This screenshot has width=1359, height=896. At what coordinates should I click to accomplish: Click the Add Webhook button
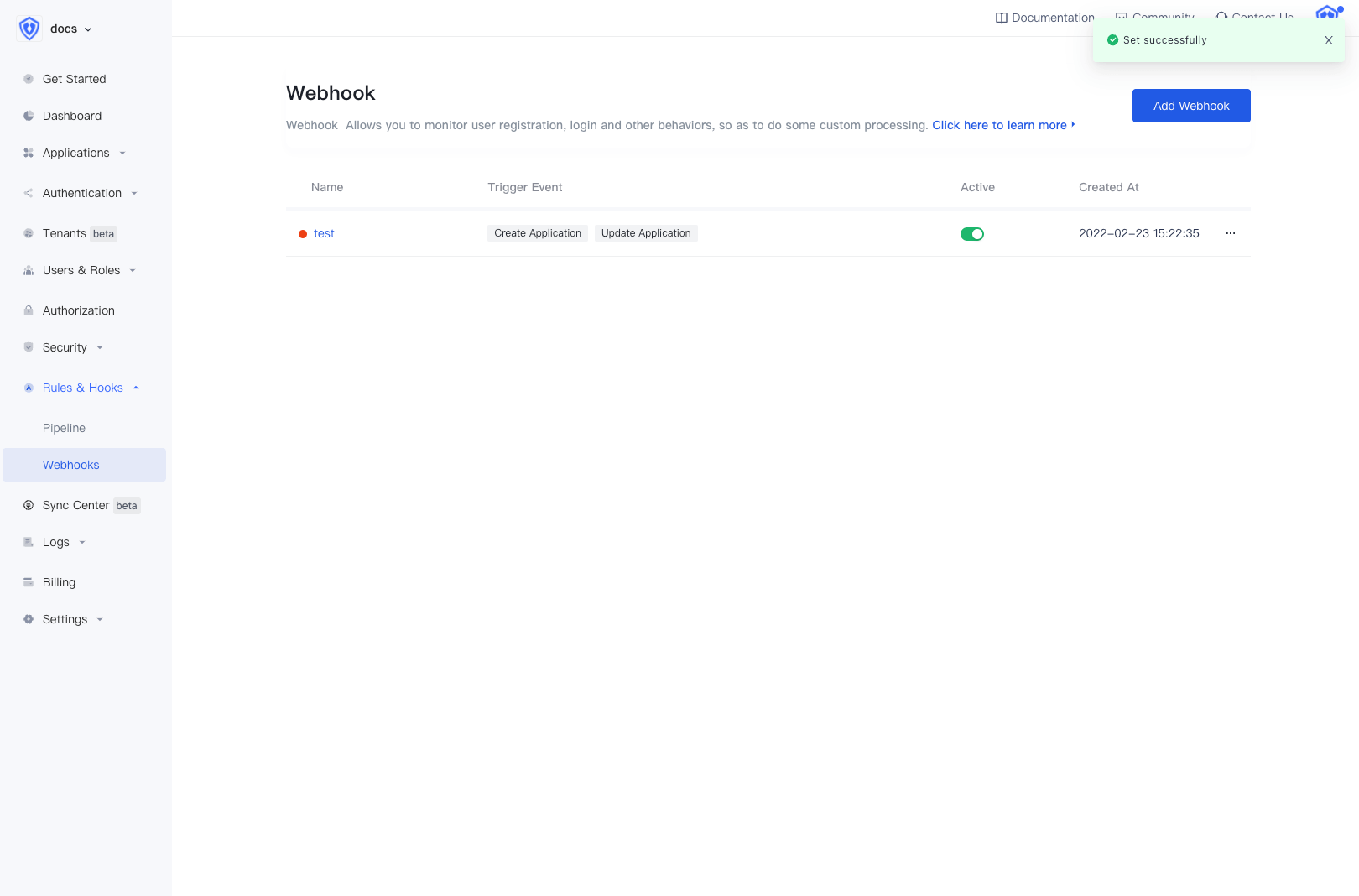coord(1190,106)
